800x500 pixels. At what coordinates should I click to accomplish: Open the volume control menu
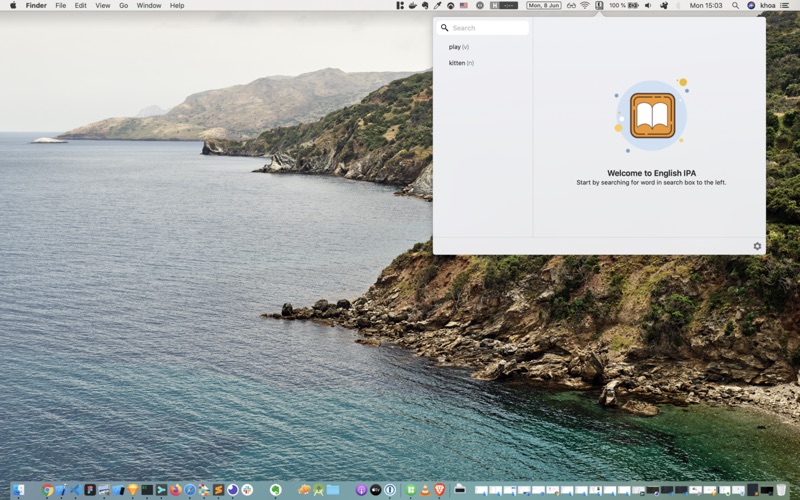pos(648,6)
